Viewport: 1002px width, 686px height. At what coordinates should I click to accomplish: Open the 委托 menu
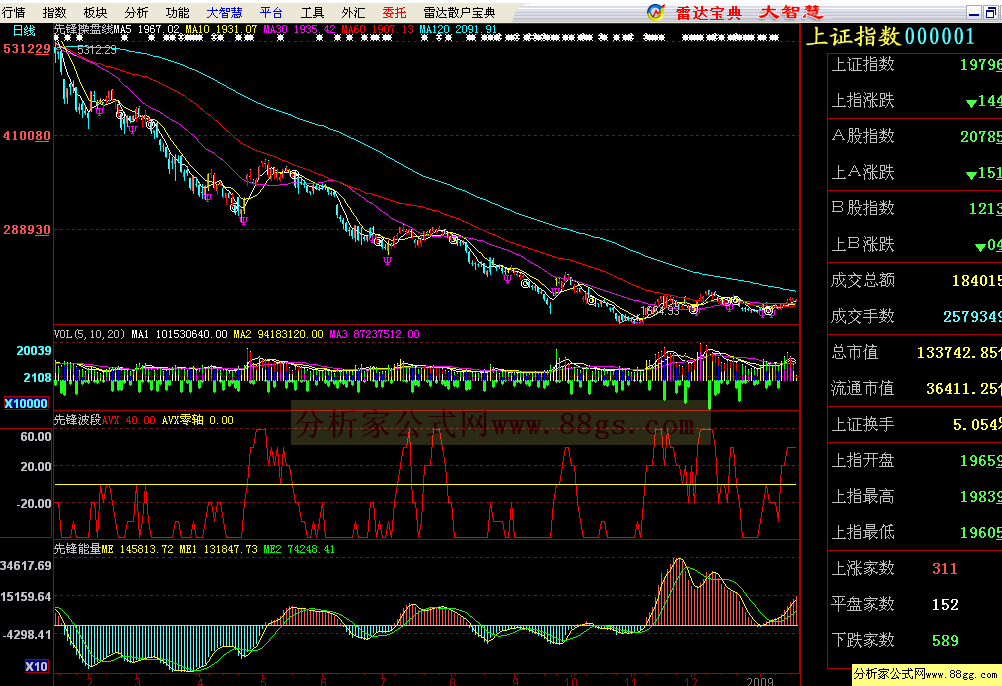click(394, 12)
